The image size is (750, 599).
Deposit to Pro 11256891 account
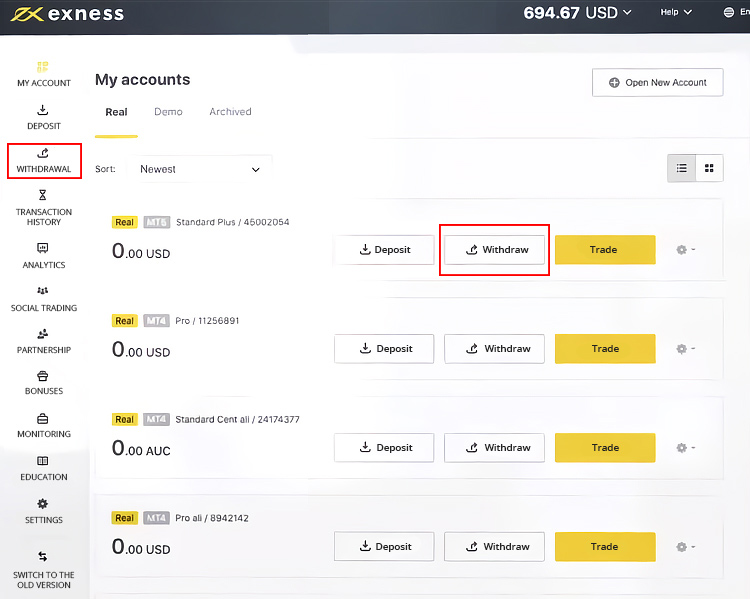coord(384,349)
